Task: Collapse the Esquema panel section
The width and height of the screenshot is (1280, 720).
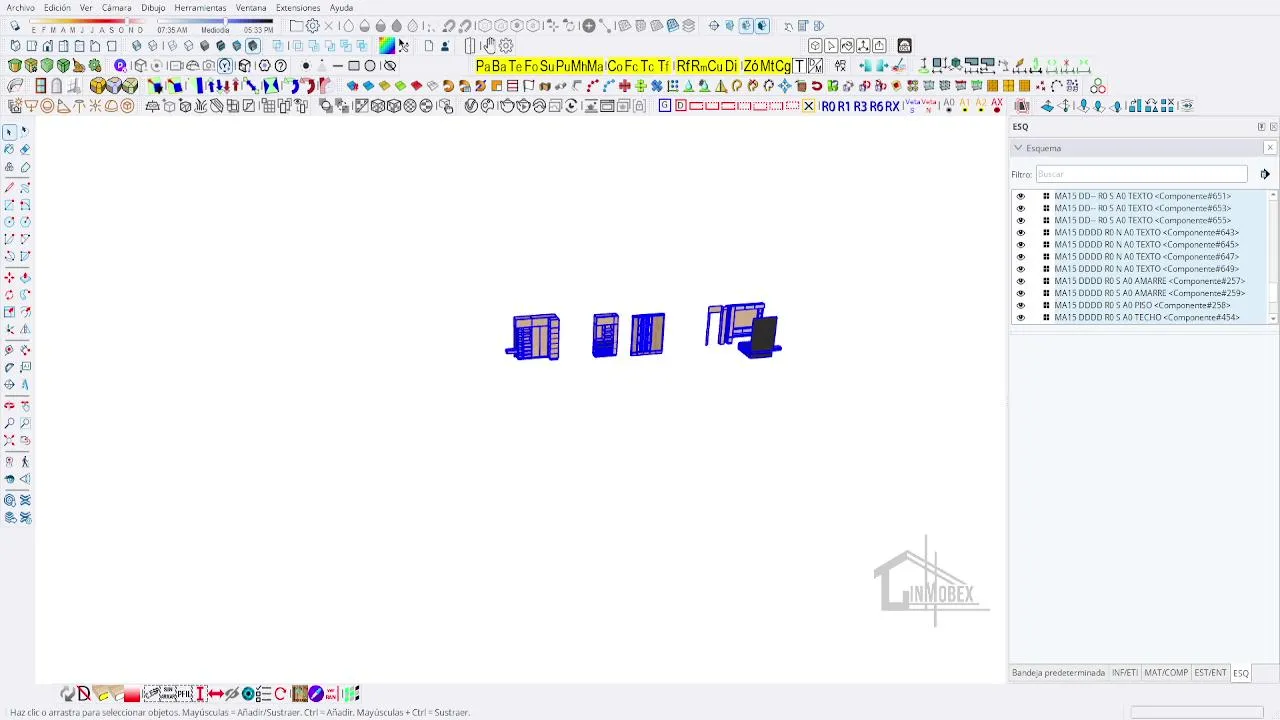Action: pos(1018,148)
